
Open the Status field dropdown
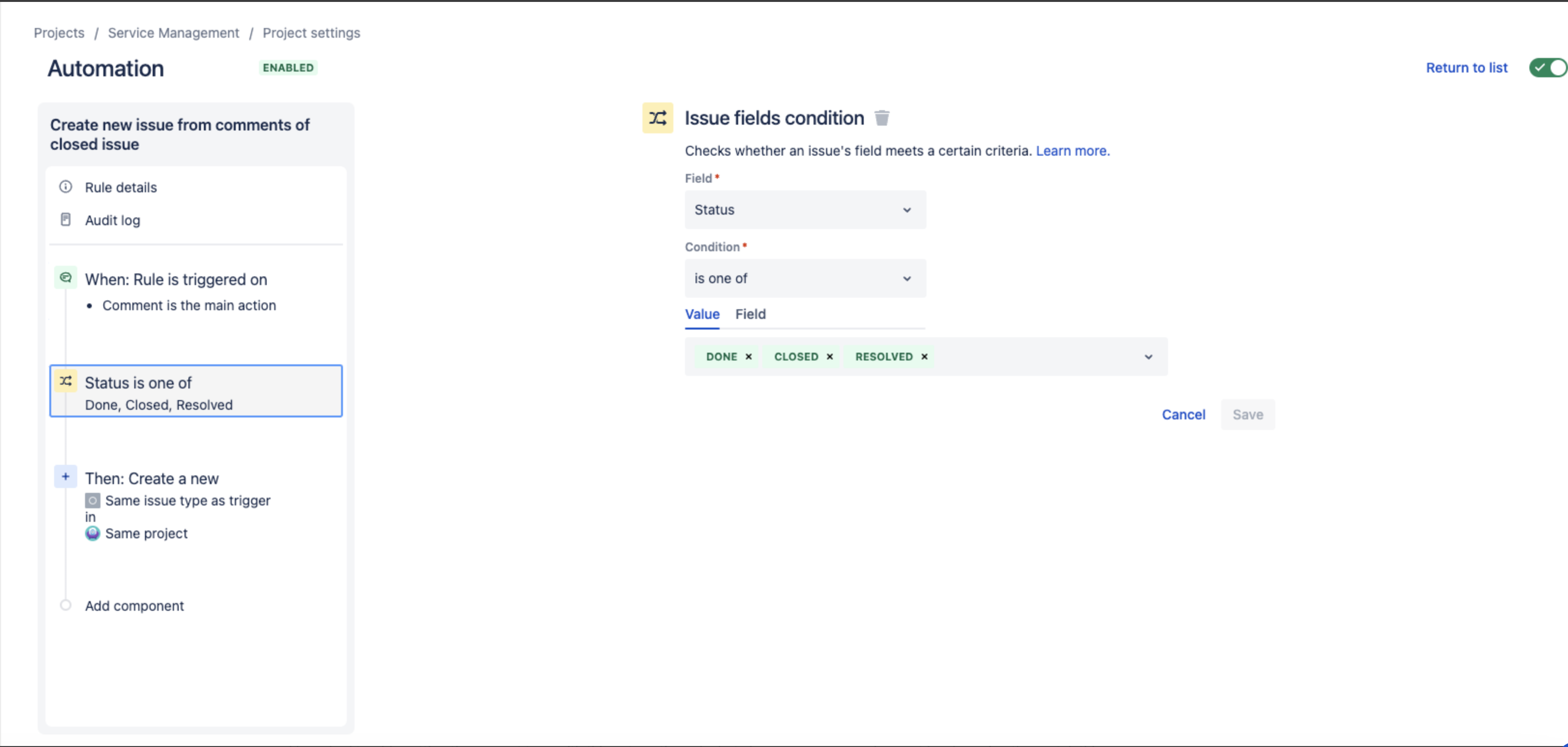pyautogui.click(x=907, y=209)
